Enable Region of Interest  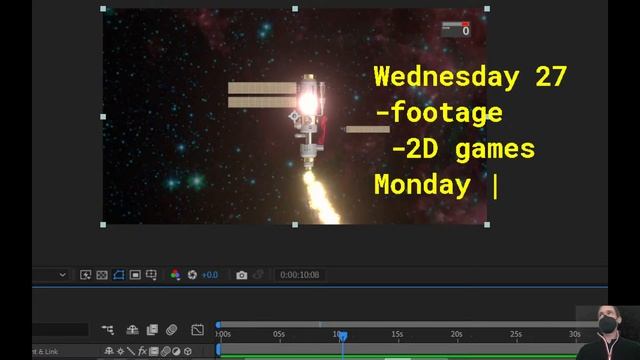pos(135,275)
